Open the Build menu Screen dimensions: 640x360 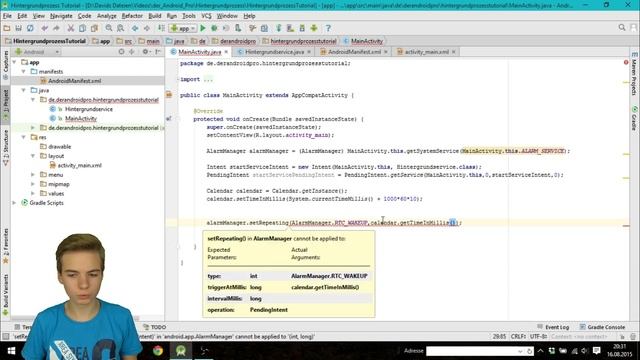click(155, 16)
